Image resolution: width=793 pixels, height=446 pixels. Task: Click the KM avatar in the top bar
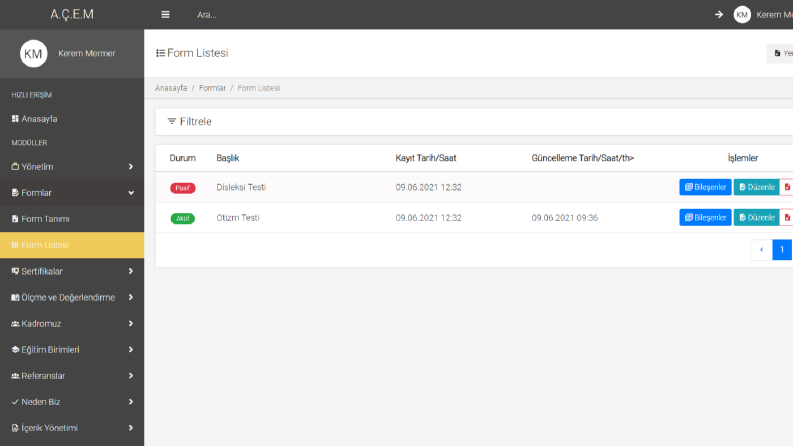click(742, 15)
